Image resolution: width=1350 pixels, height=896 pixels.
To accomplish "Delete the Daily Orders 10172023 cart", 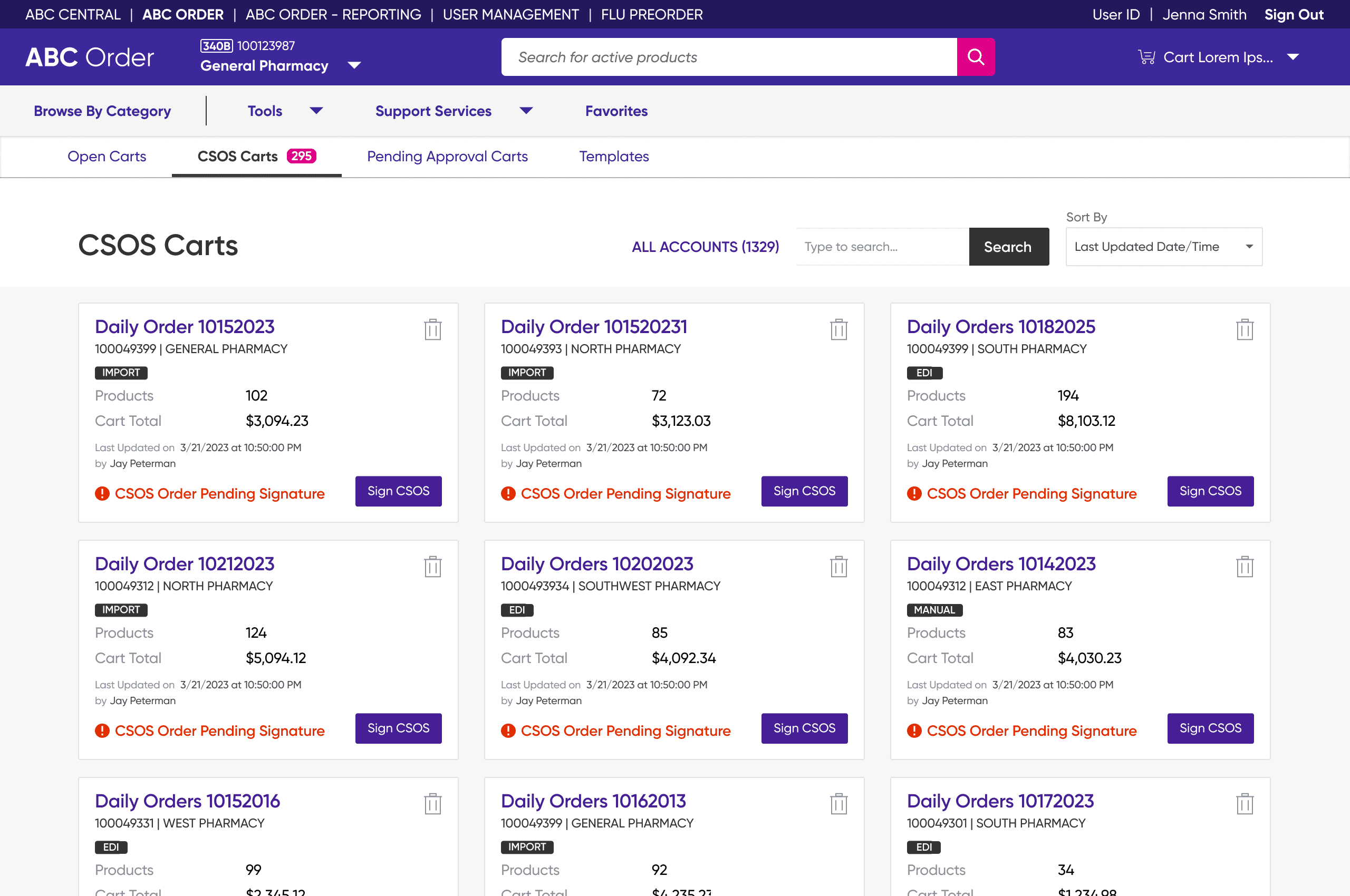I will click(x=1245, y=803).
